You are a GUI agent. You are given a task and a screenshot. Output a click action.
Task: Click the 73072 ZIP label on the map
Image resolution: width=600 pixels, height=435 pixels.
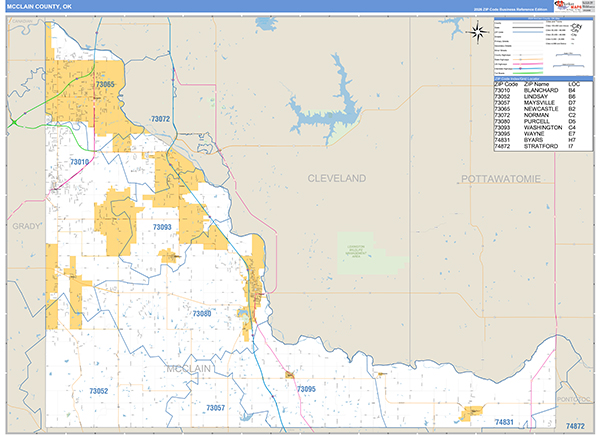(x=160, y=119)
